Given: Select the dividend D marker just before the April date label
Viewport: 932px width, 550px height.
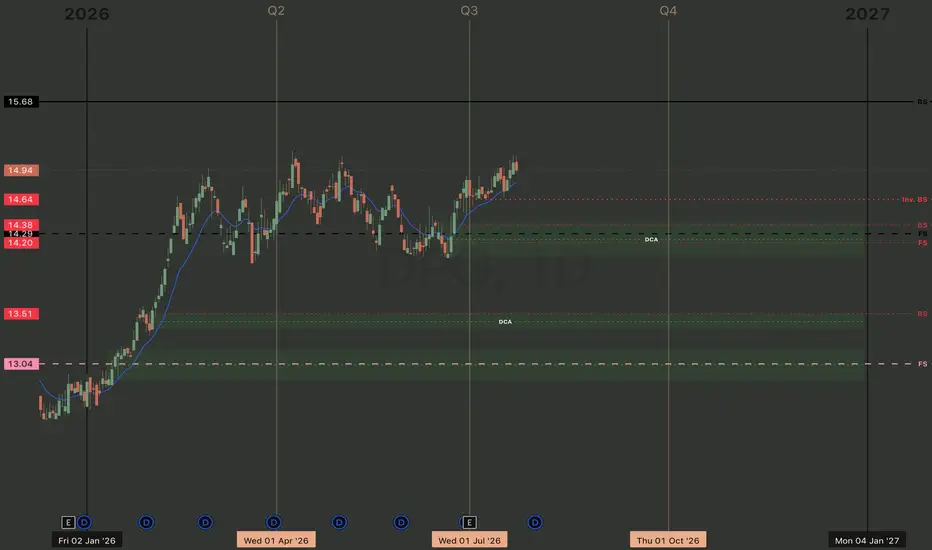Looking at the screenshot, I should pos(205,522).
